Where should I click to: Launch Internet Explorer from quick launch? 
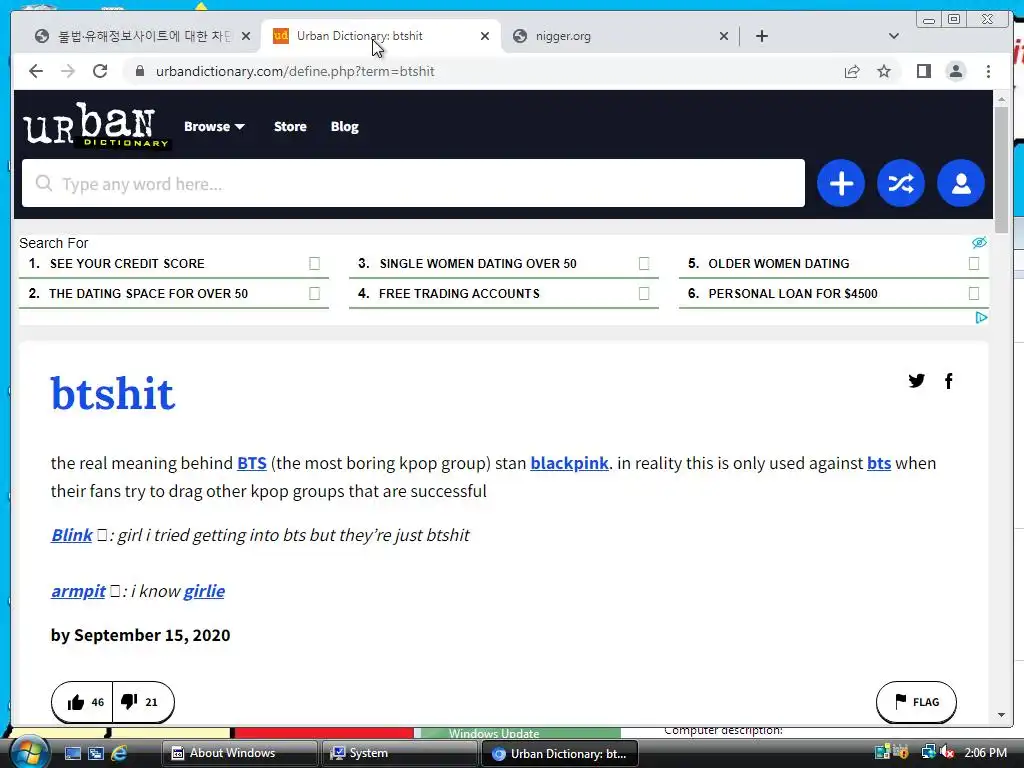pos(119,753)
